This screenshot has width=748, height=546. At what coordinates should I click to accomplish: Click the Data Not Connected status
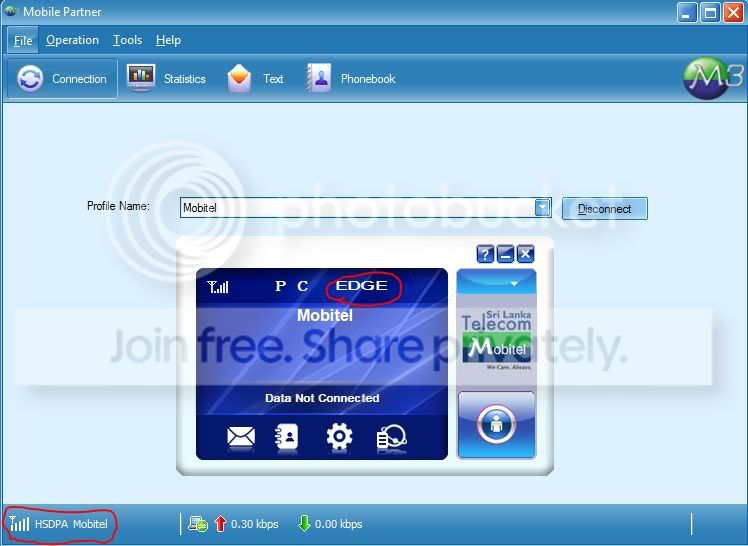click(322, 398)
